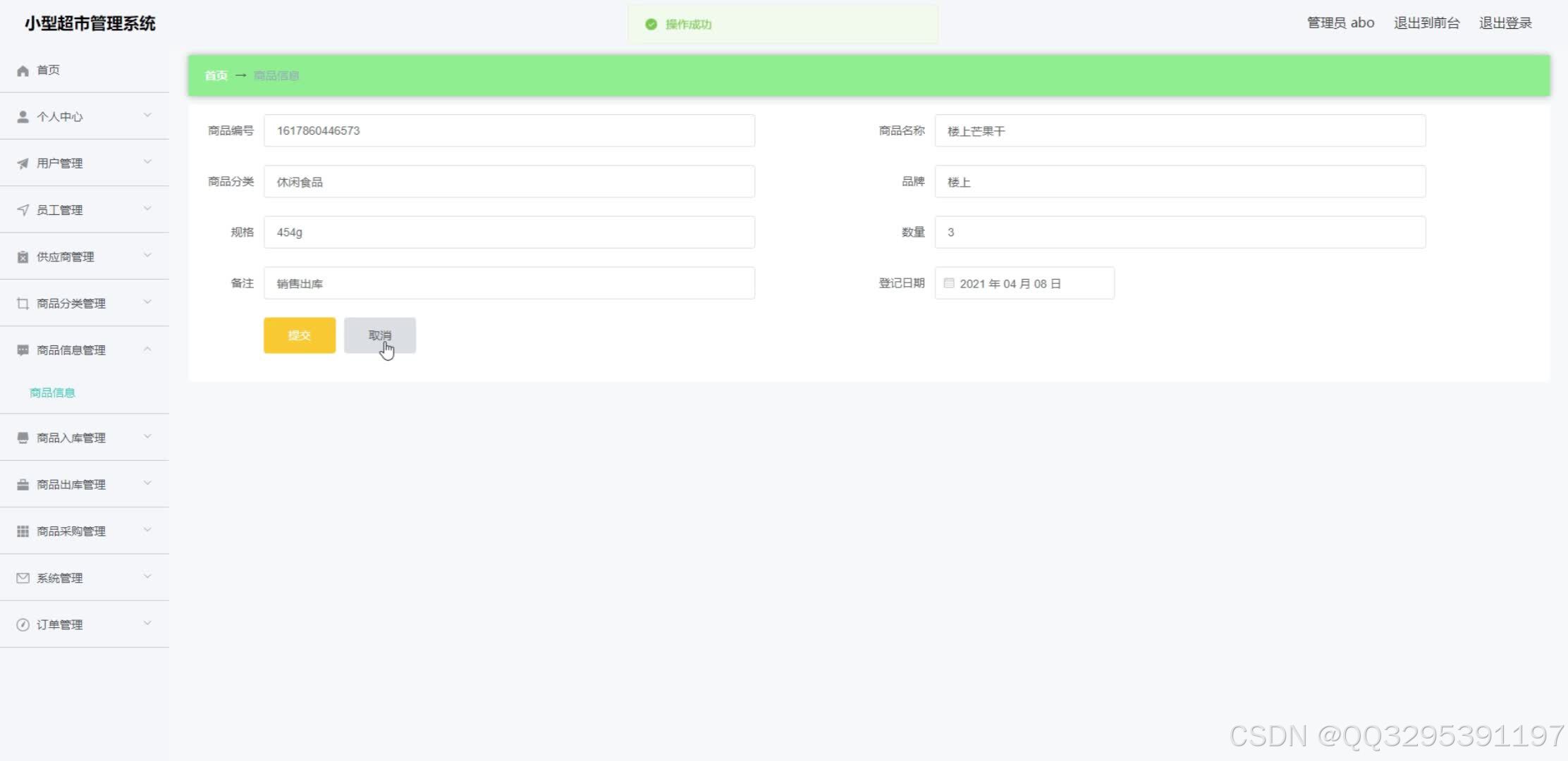Click the person icon for 个人中心
This screenshot has width=1568, height=761.
pos(23,117)
